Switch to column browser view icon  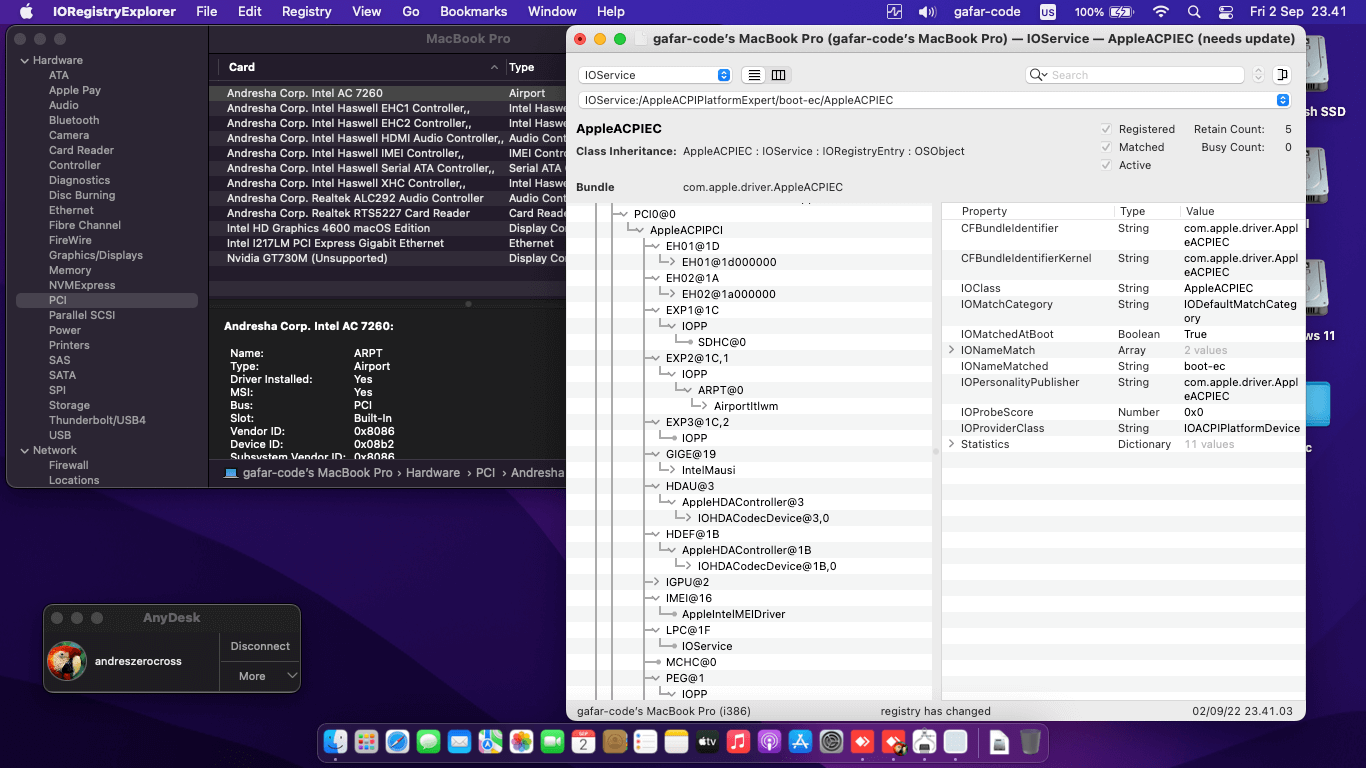pyautogui.click(x=778, y=75)
